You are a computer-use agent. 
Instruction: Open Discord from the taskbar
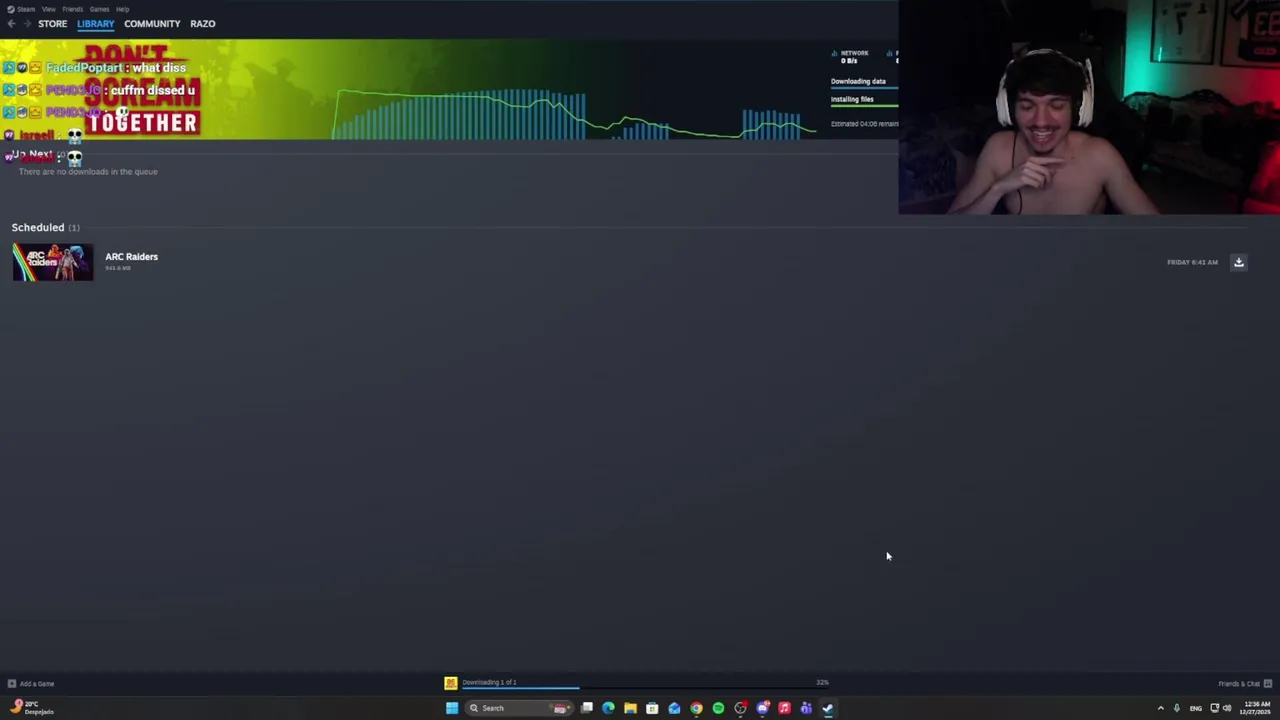click(762, 708)
